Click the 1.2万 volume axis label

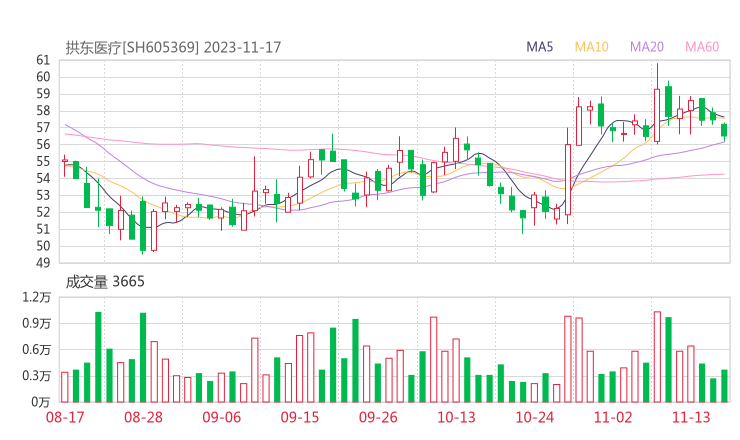click(x=37, y=297)
